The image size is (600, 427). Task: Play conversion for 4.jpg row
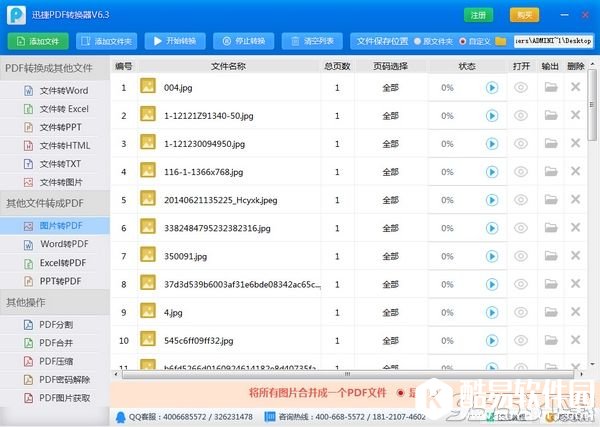(492, 313)
